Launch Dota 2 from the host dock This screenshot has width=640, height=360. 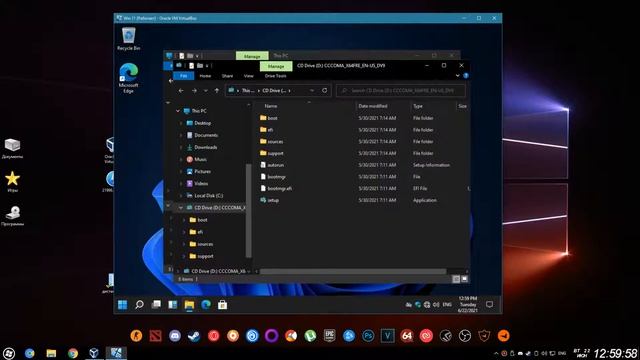(x=156, y=336)
